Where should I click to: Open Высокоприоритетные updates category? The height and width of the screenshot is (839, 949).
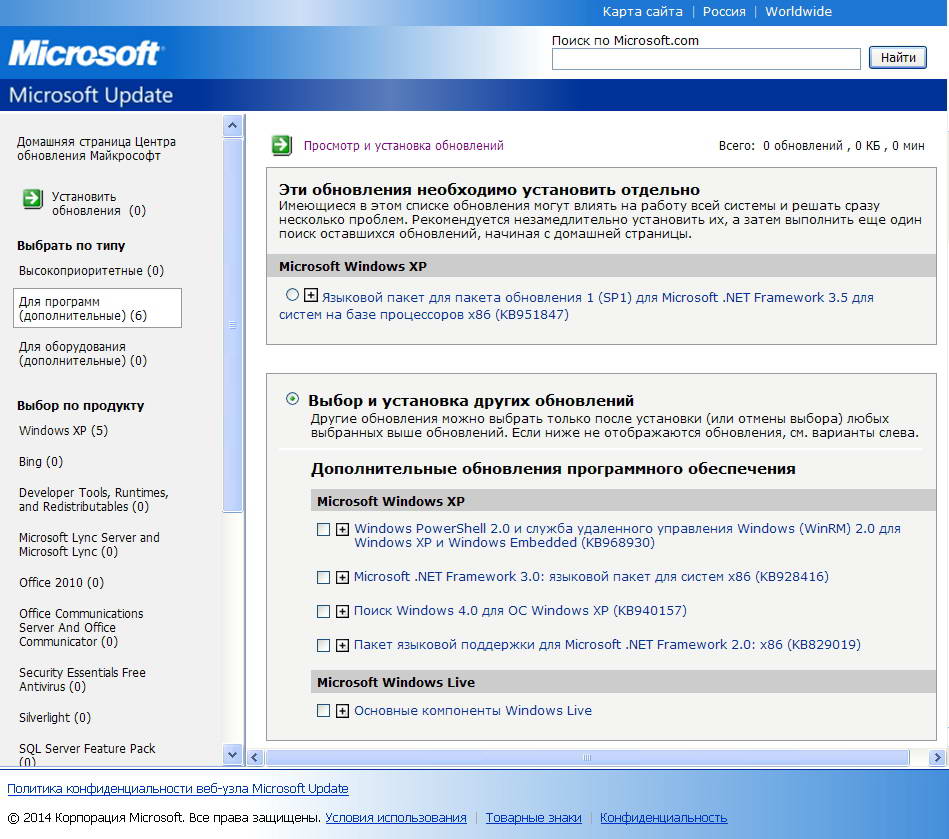tap(91, 271)
